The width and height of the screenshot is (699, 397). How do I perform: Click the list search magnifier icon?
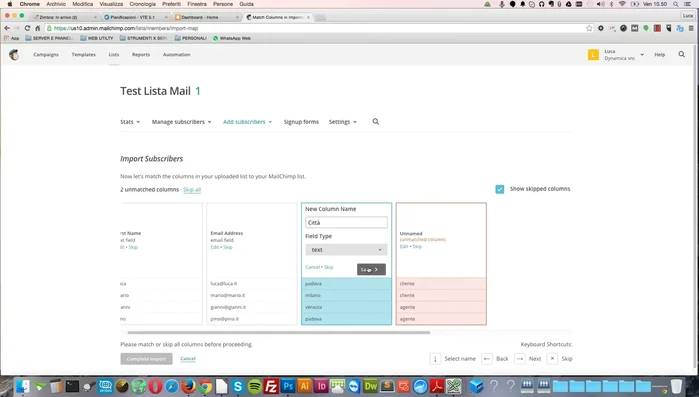tap(376, 122)
